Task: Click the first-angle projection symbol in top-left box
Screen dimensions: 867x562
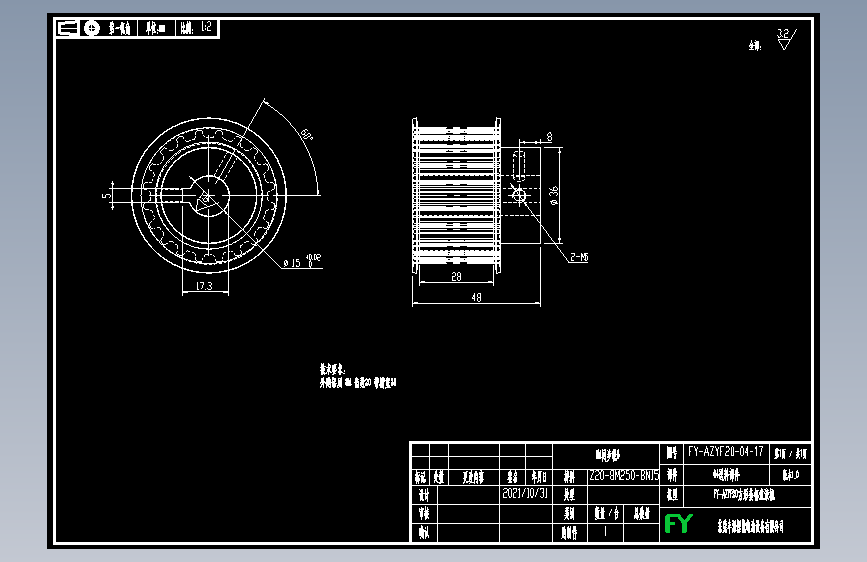Action: pos(80,28)
